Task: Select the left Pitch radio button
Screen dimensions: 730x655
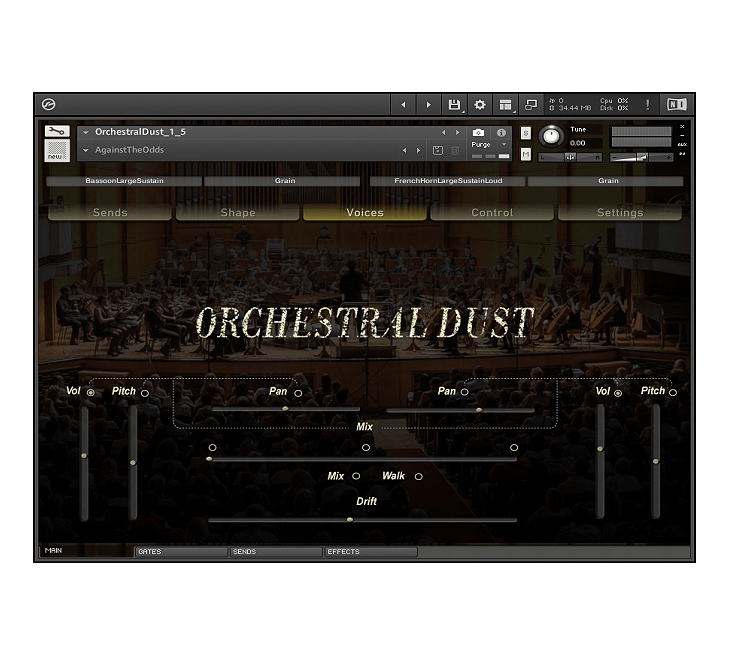Action: (145, 393)
